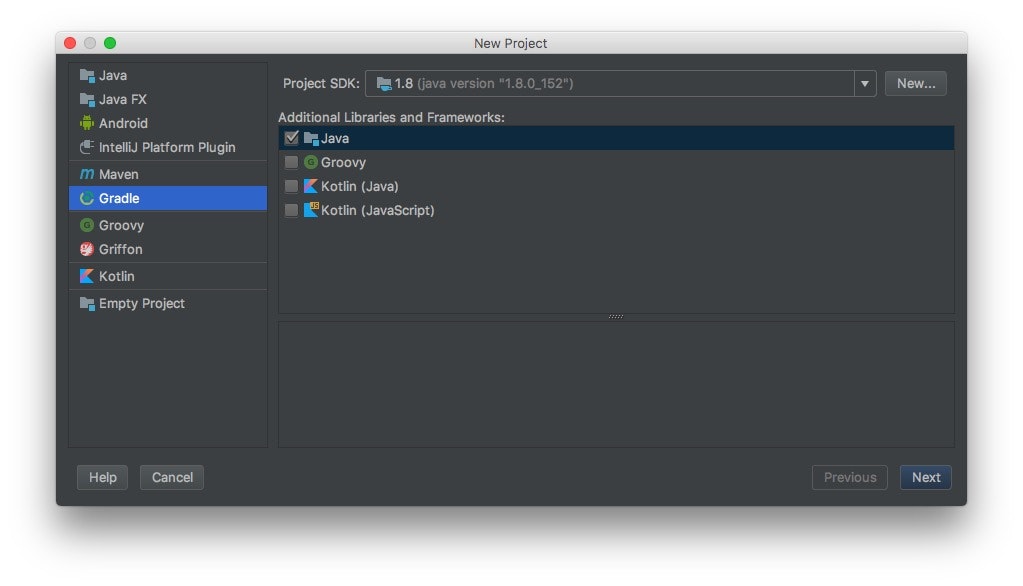
Task: Click the Kotlin icon in sidebar
Action: [x=87, y=276]
